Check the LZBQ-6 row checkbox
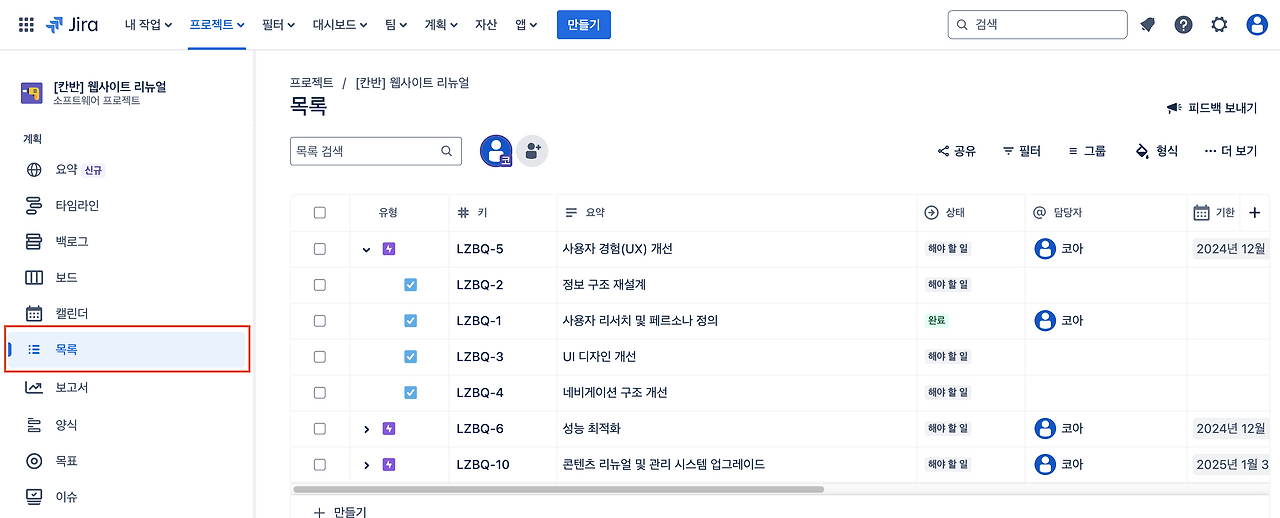The height and width of the screenshot is (518, 1280). pyautogui.click(x=320, y=429)
